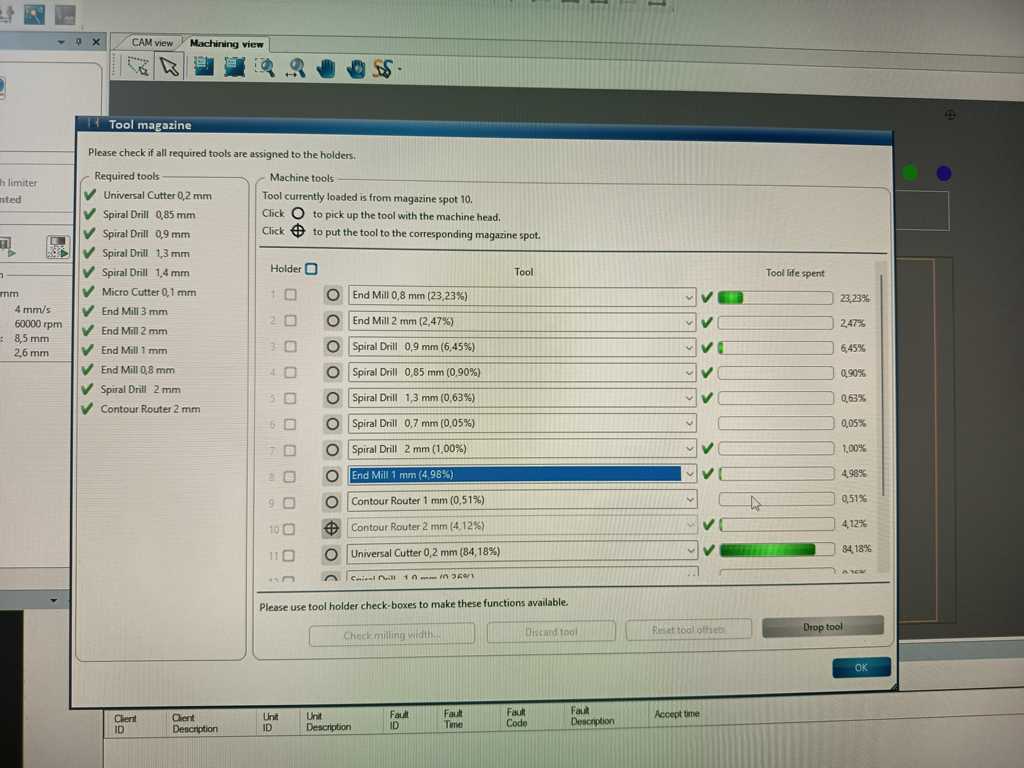Pick up End Mill 0,8 mm tool
1024x768 pixels.
[333, 295]
